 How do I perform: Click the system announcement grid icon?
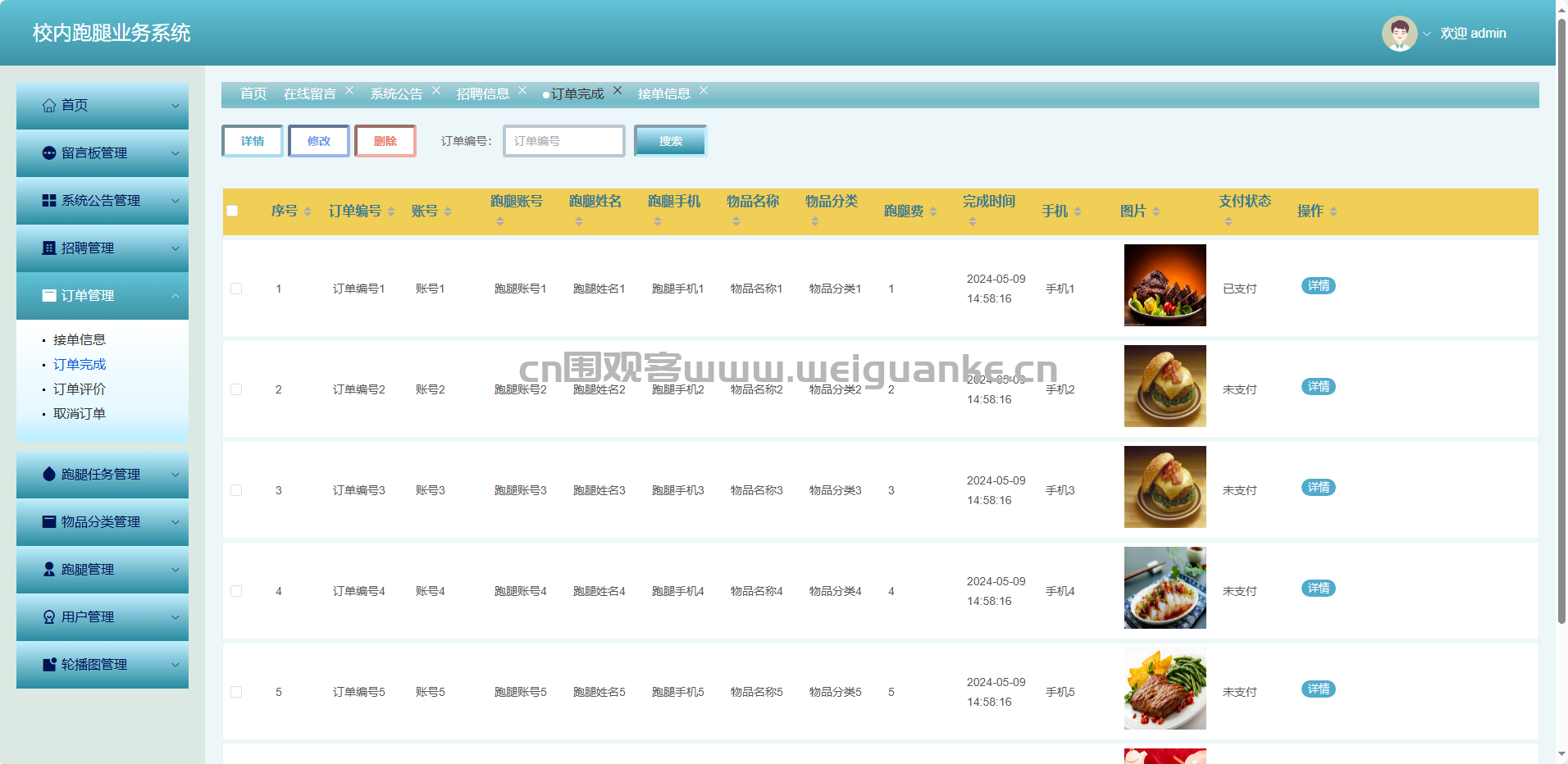coord(49,201)
